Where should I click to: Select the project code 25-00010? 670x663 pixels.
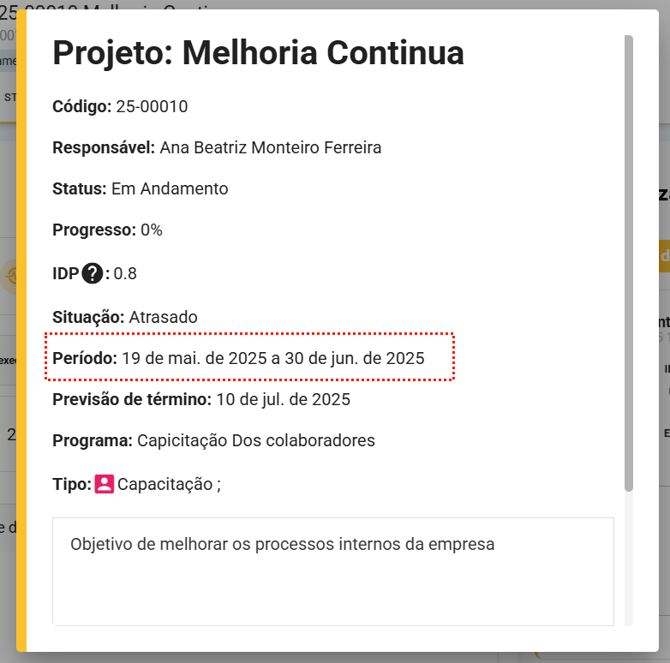click(152, 107)
